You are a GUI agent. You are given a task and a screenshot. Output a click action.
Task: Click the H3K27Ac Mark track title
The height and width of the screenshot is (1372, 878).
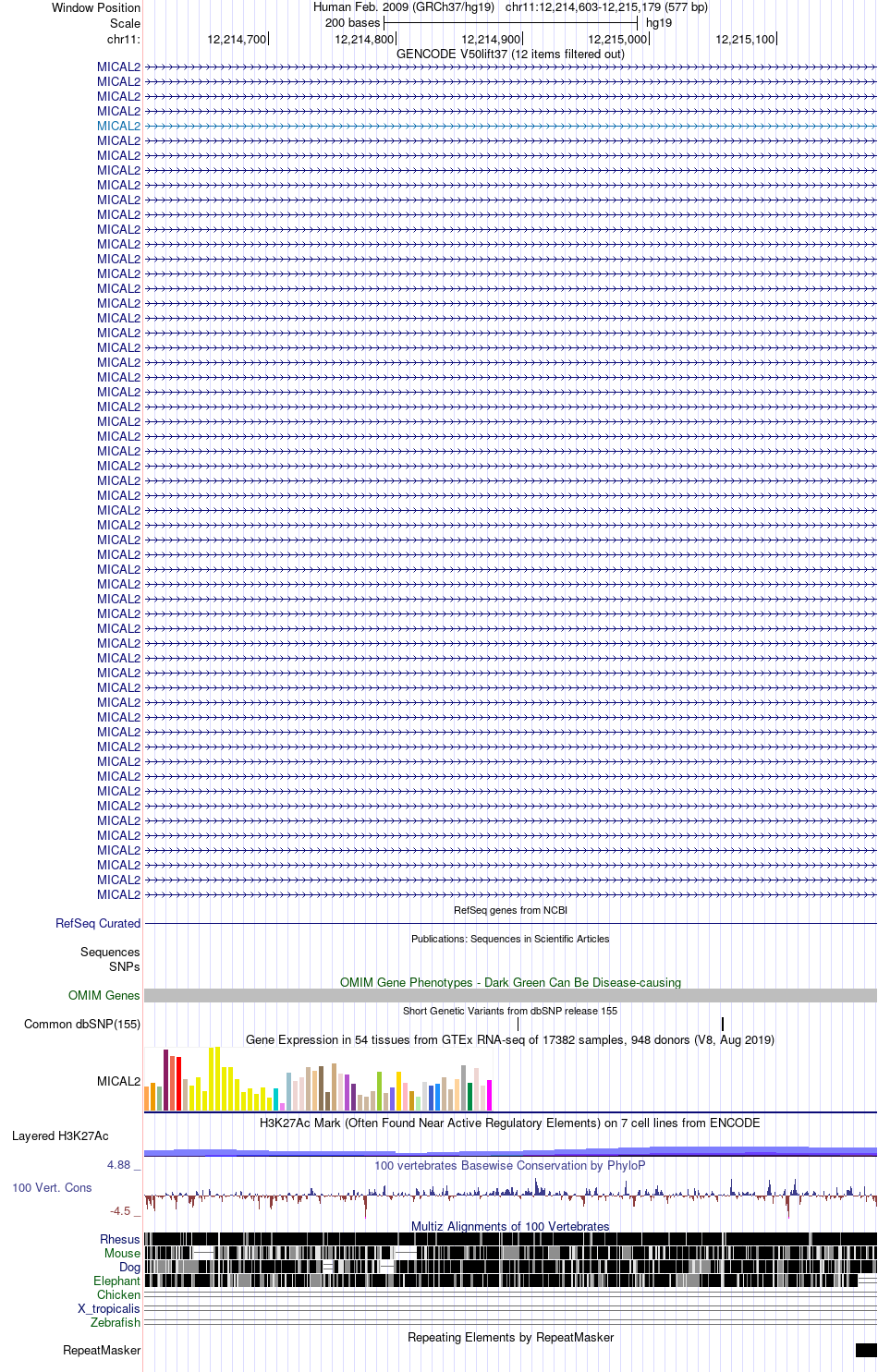[x=510, y=1123]
